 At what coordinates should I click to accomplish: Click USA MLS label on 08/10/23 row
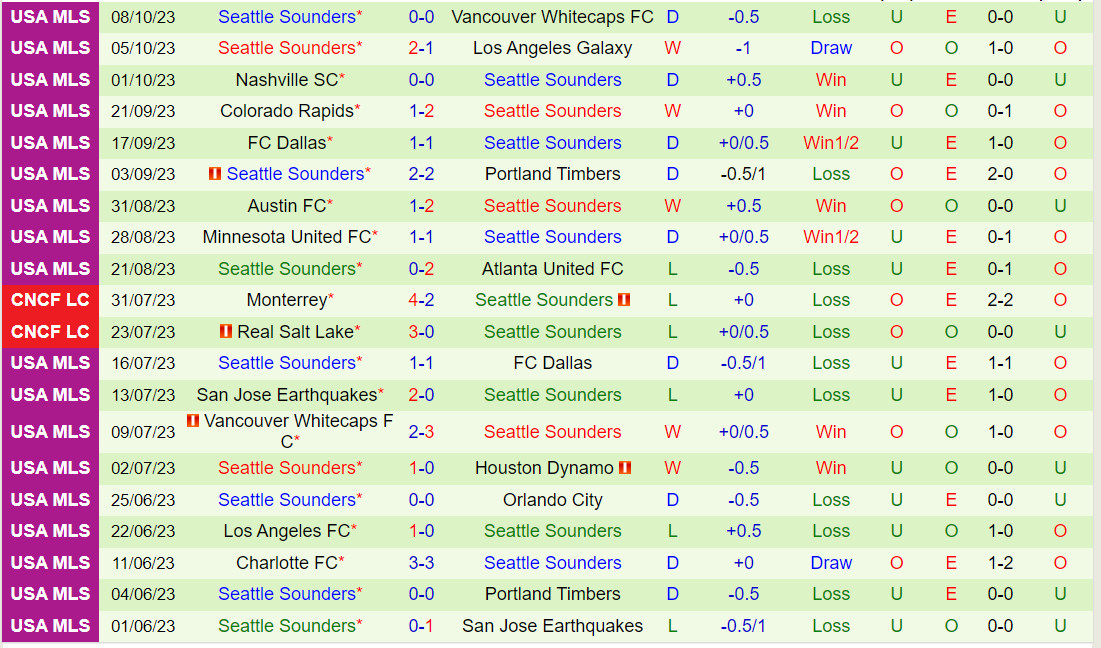click(51, 17)
